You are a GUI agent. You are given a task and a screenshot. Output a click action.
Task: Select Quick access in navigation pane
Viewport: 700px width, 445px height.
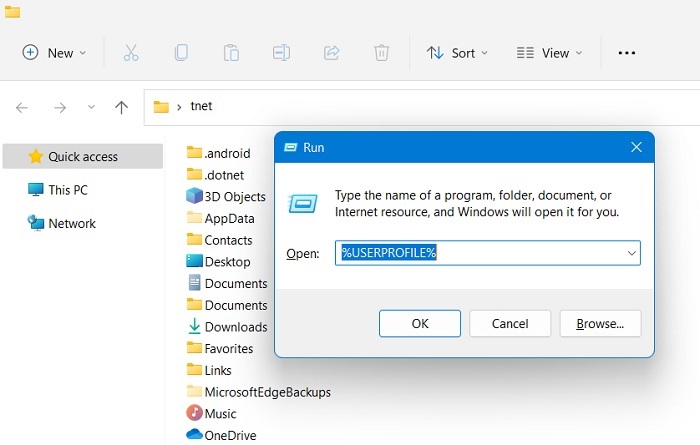point(83,156)
